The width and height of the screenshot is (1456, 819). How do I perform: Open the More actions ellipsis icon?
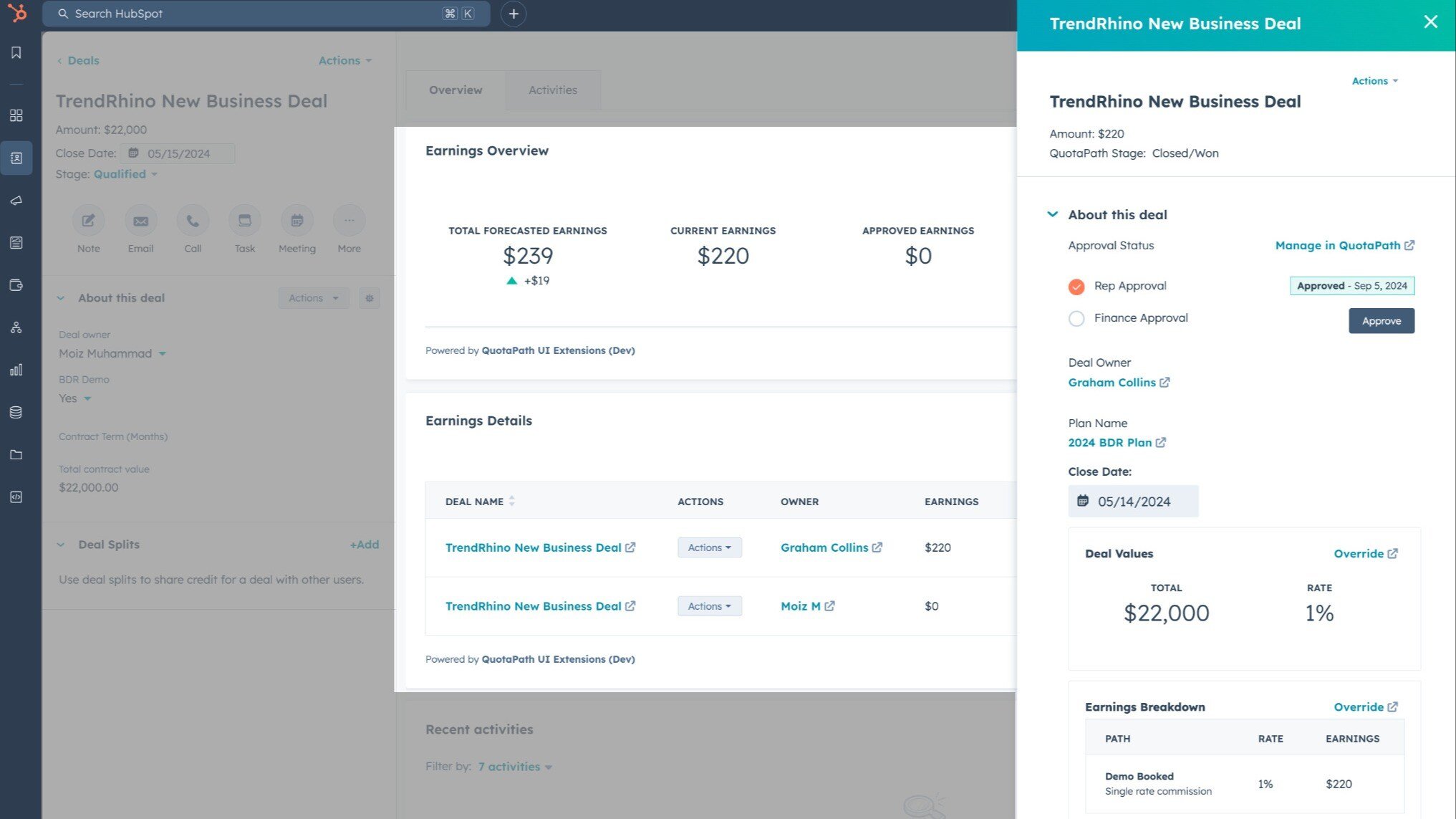(349, 221)
